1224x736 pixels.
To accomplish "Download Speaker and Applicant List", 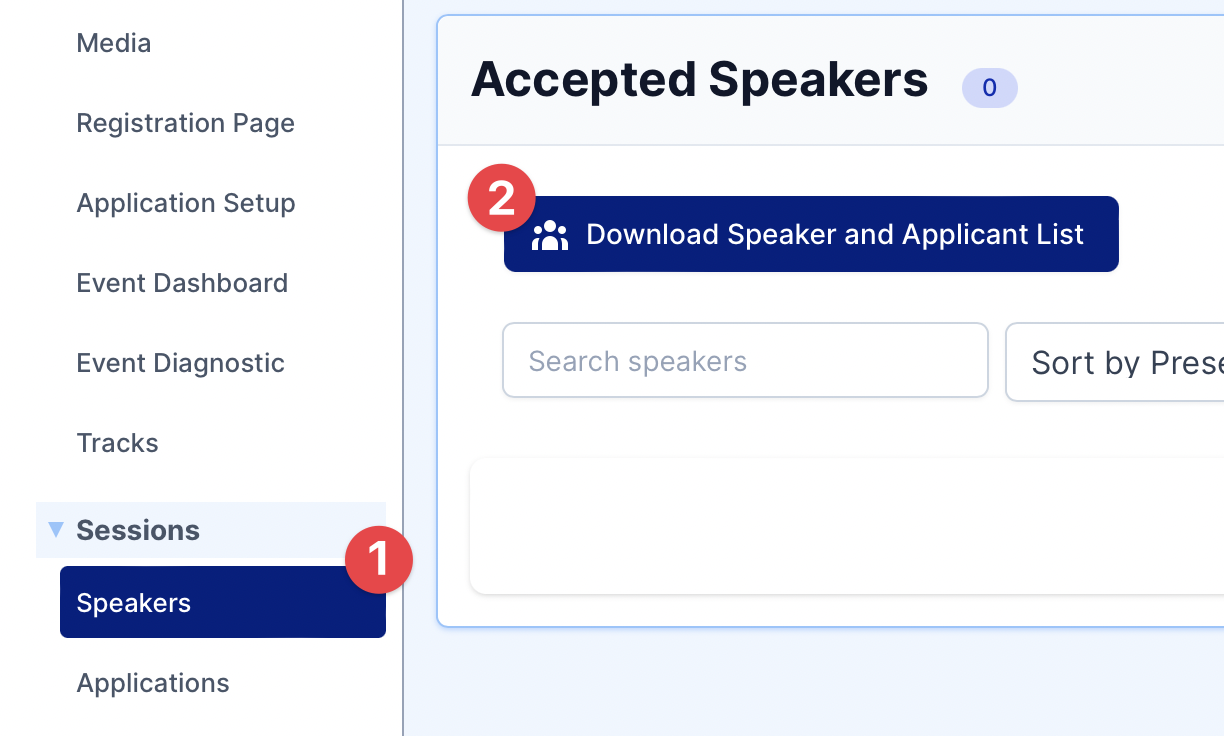I will 834,235.
